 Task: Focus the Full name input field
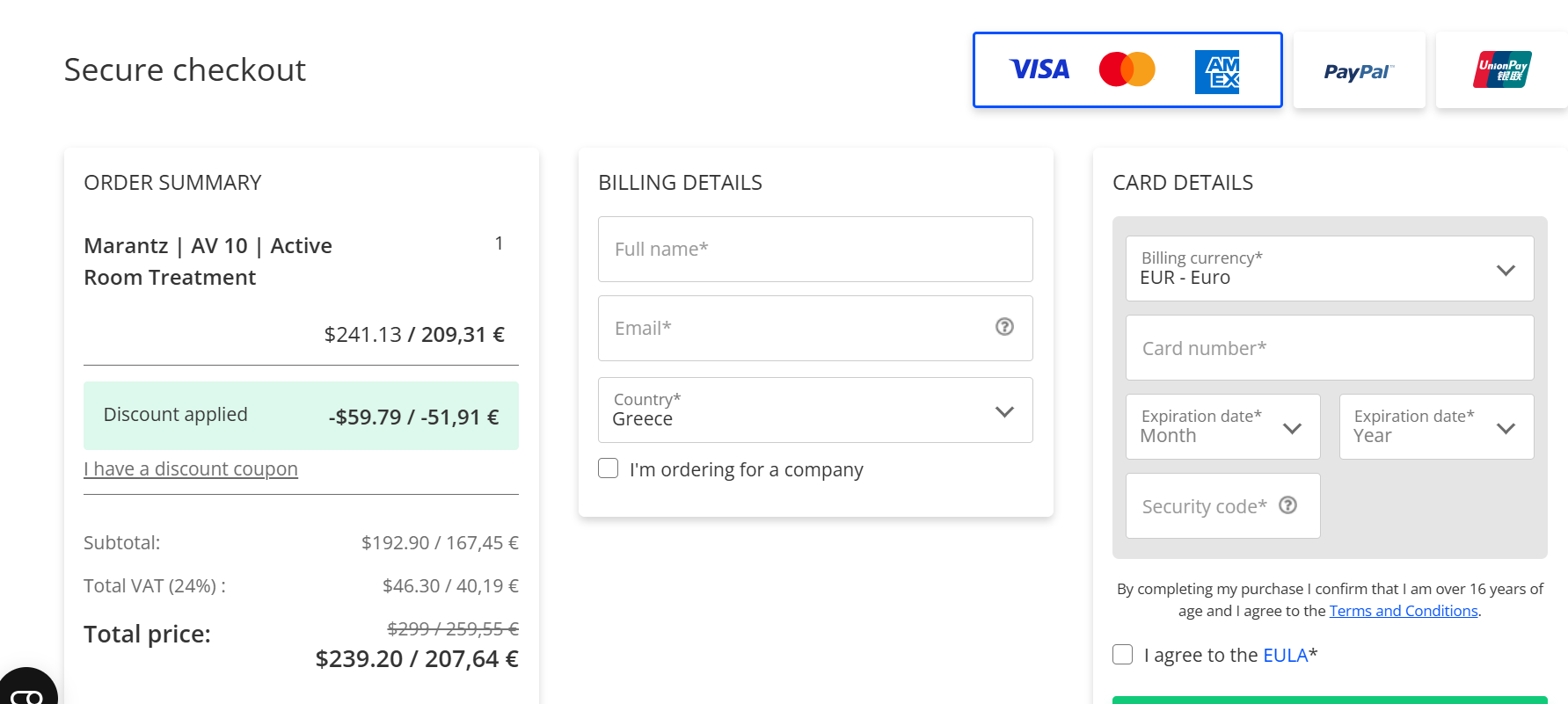815,250
